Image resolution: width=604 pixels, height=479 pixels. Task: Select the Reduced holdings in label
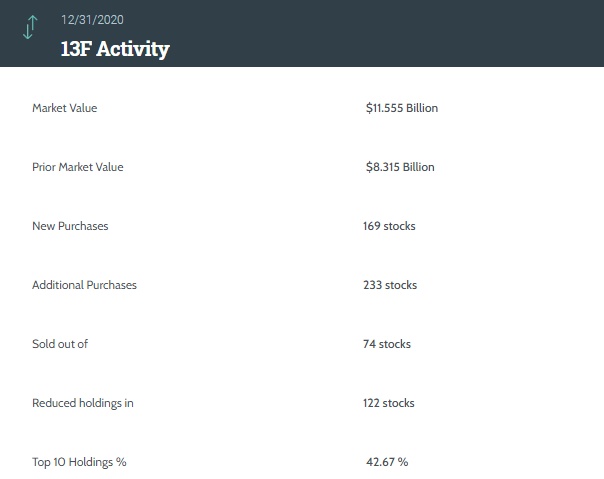(82, 403)
